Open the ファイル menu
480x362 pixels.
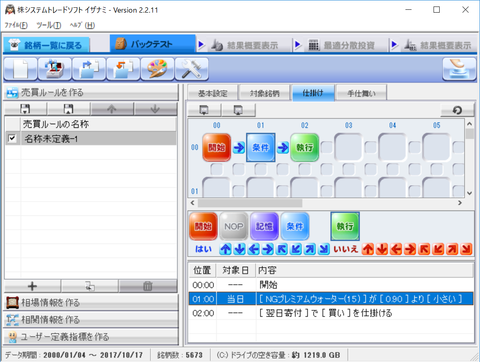pyautogui.click(x=16, y=25)
